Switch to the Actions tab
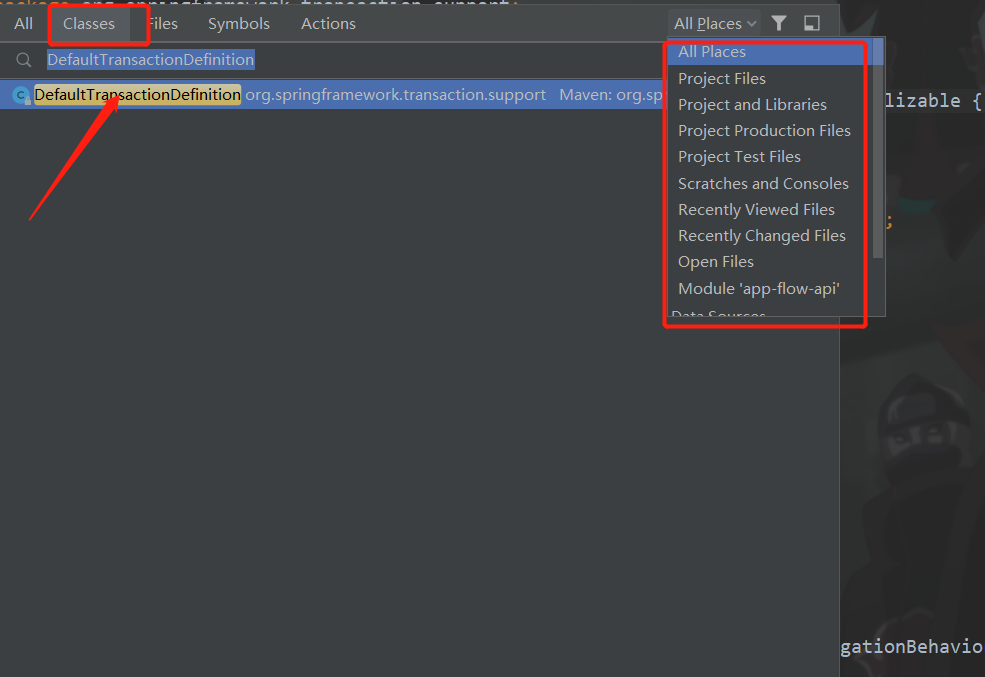The height and width of the screenshot is (677, 985). point(327,23)
